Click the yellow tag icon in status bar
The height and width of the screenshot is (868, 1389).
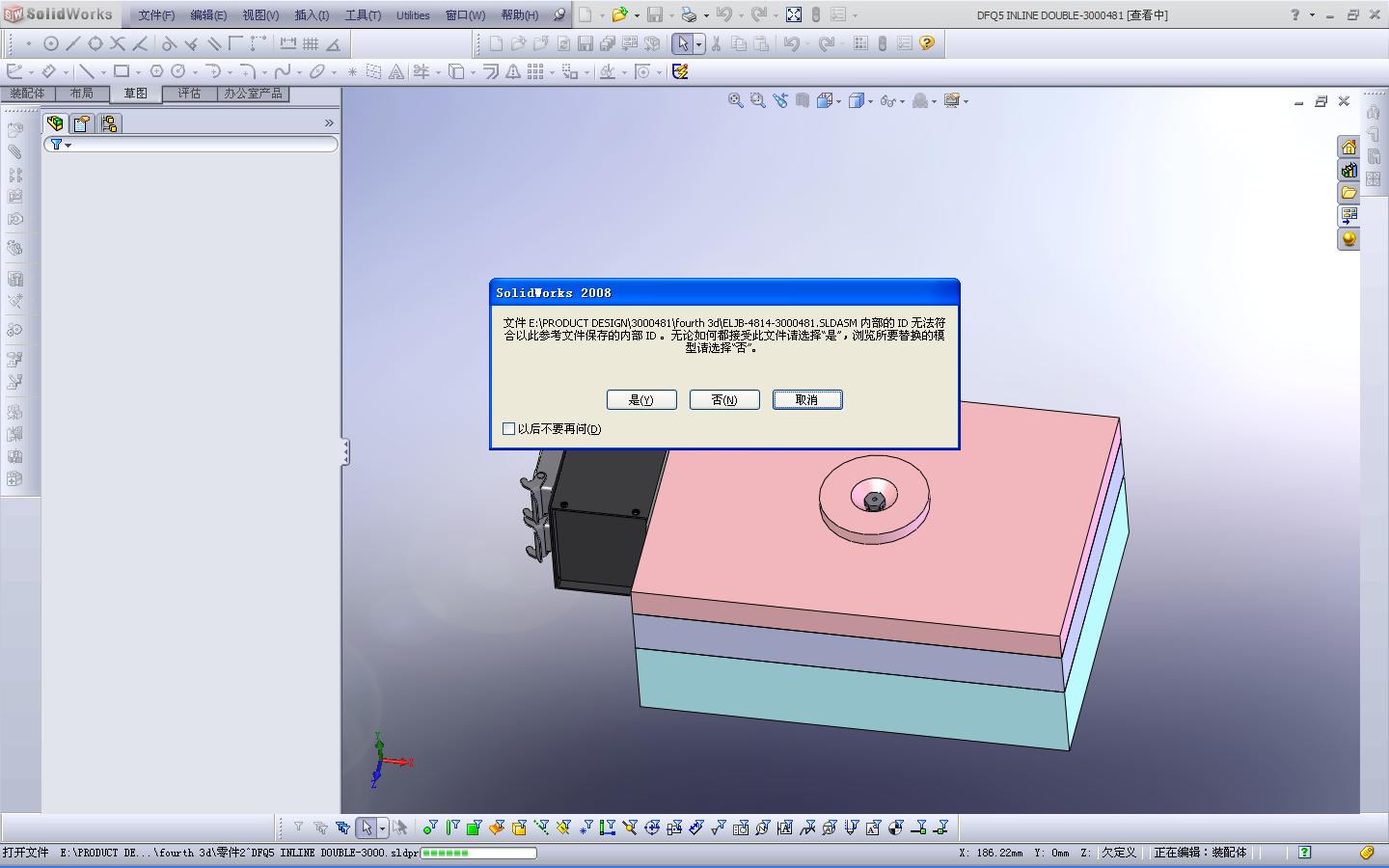tap(1367, 853)
